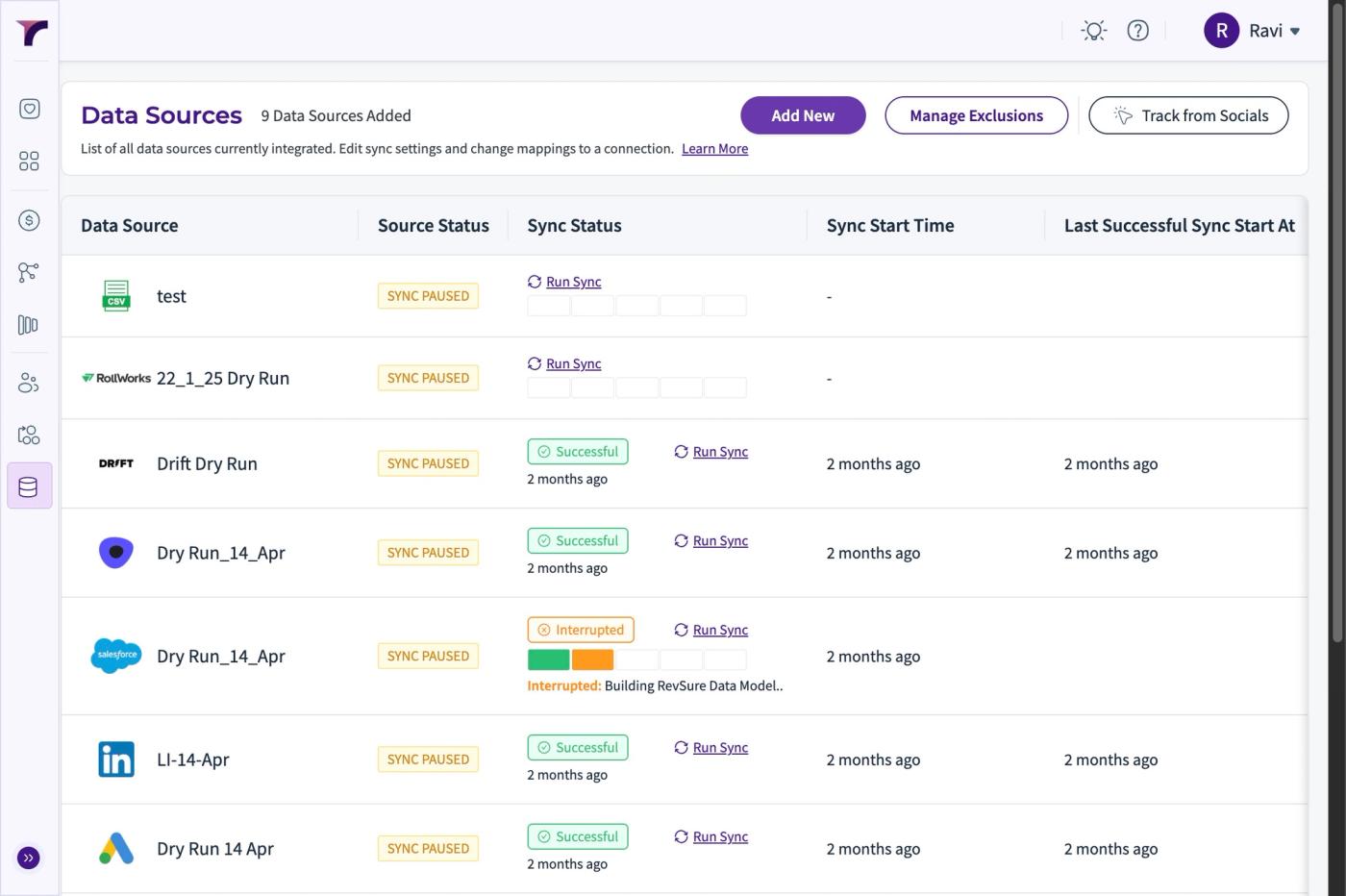The width and height of the screenshot is (1346, 896).
Task: Open the four-squares dashboard sidebar icon
Action: click(29, 161)
